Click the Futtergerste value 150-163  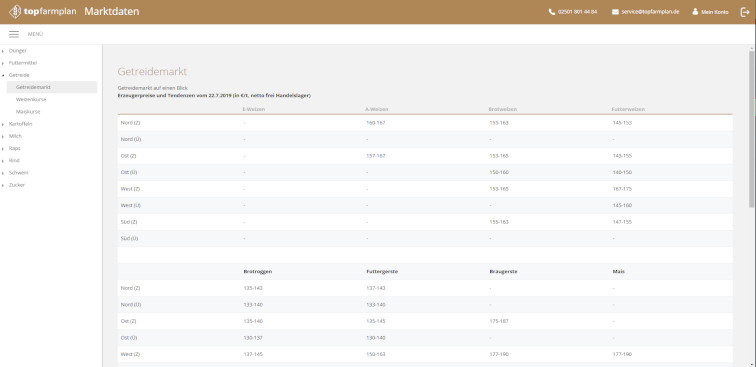(376, 354)
